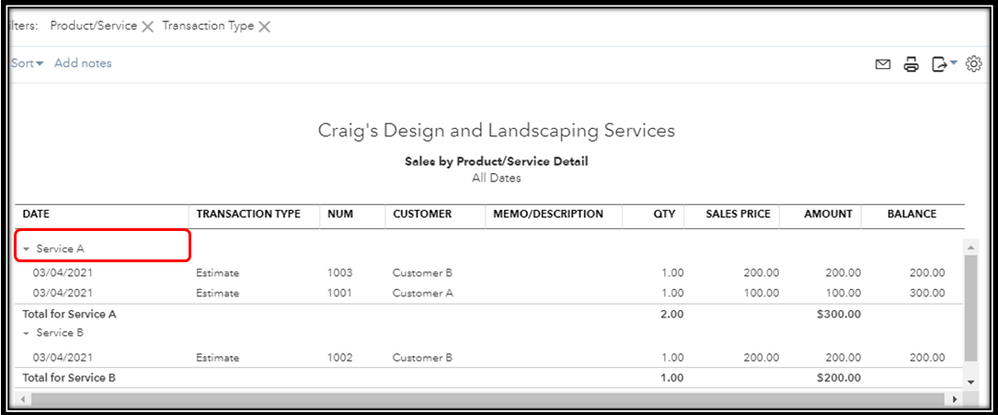Click the Sales by Product/Service Detail title

(496, 162)
